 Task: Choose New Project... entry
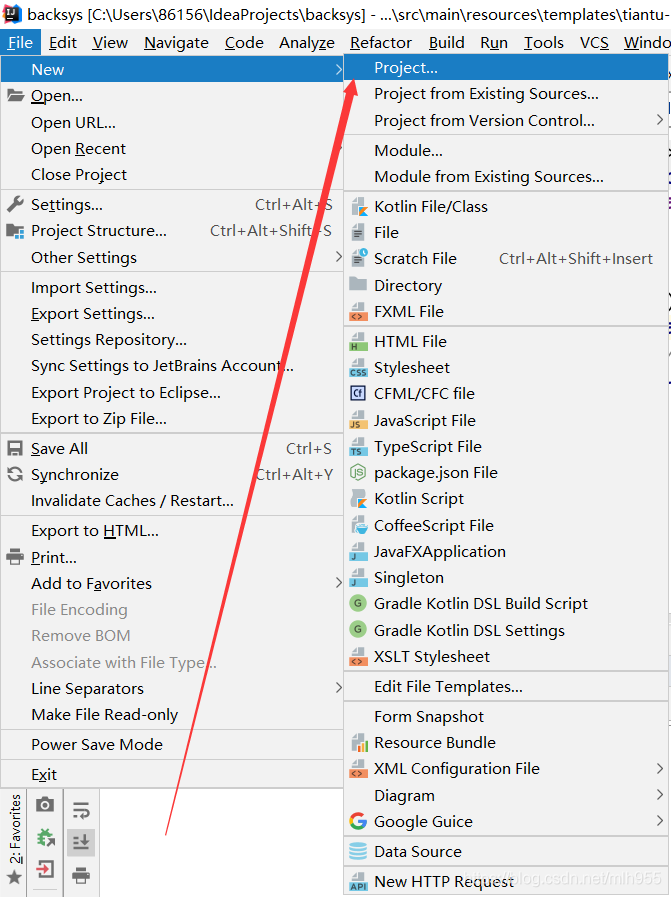coord(506,68)
